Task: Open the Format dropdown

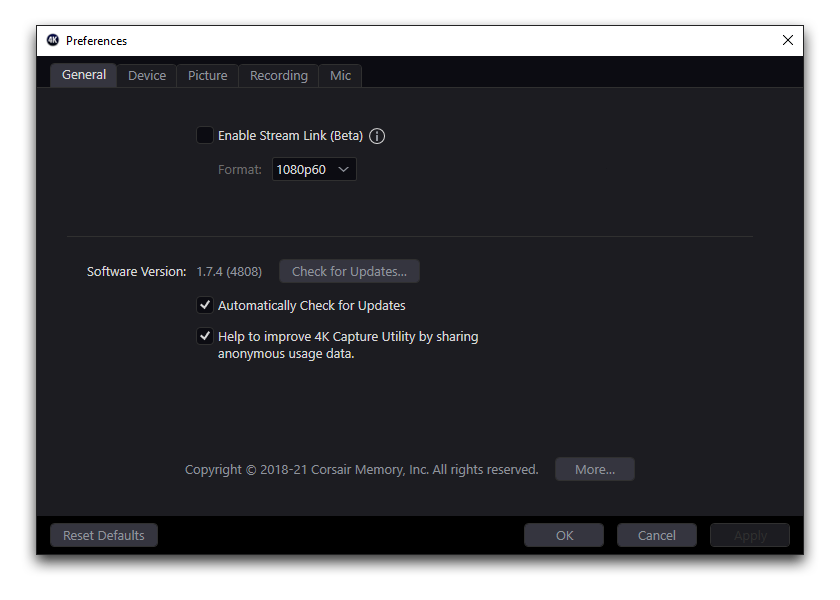Action: 313,169
